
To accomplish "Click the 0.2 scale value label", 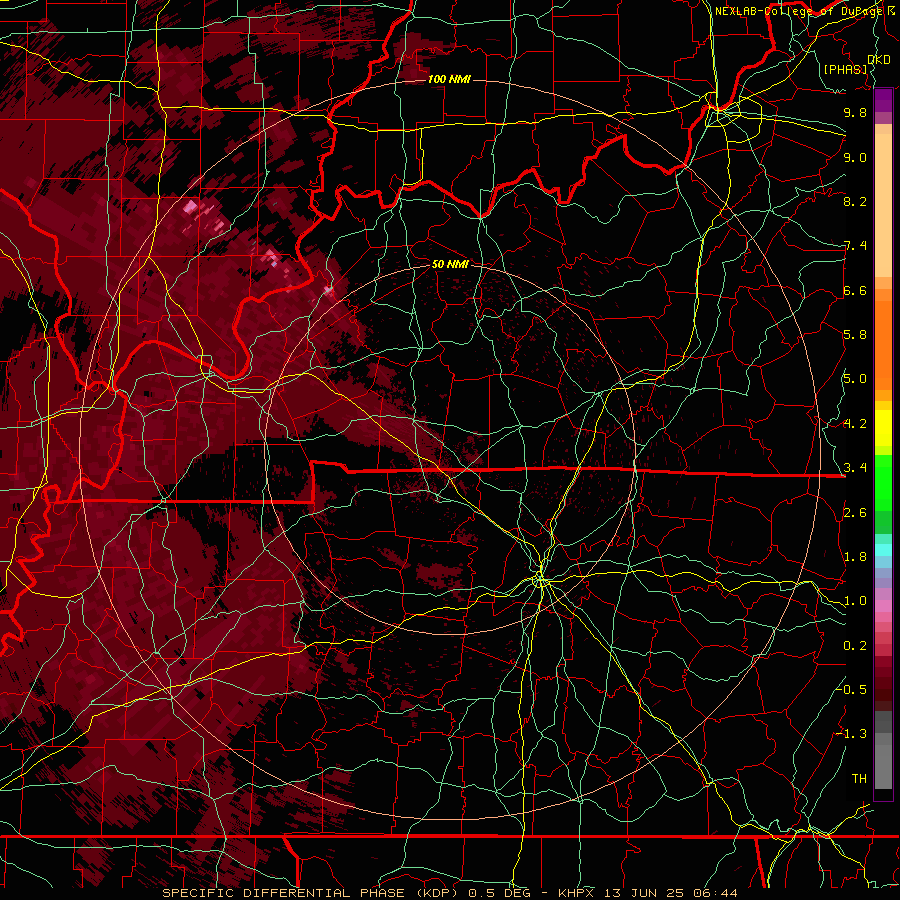I will (855, 646).
